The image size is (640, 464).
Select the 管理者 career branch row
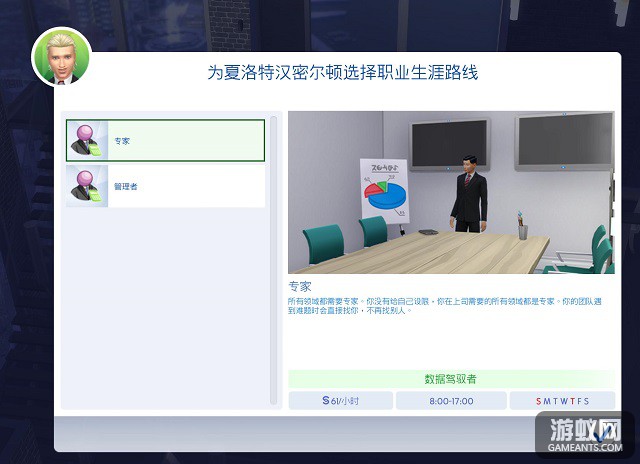click(165, 186)
